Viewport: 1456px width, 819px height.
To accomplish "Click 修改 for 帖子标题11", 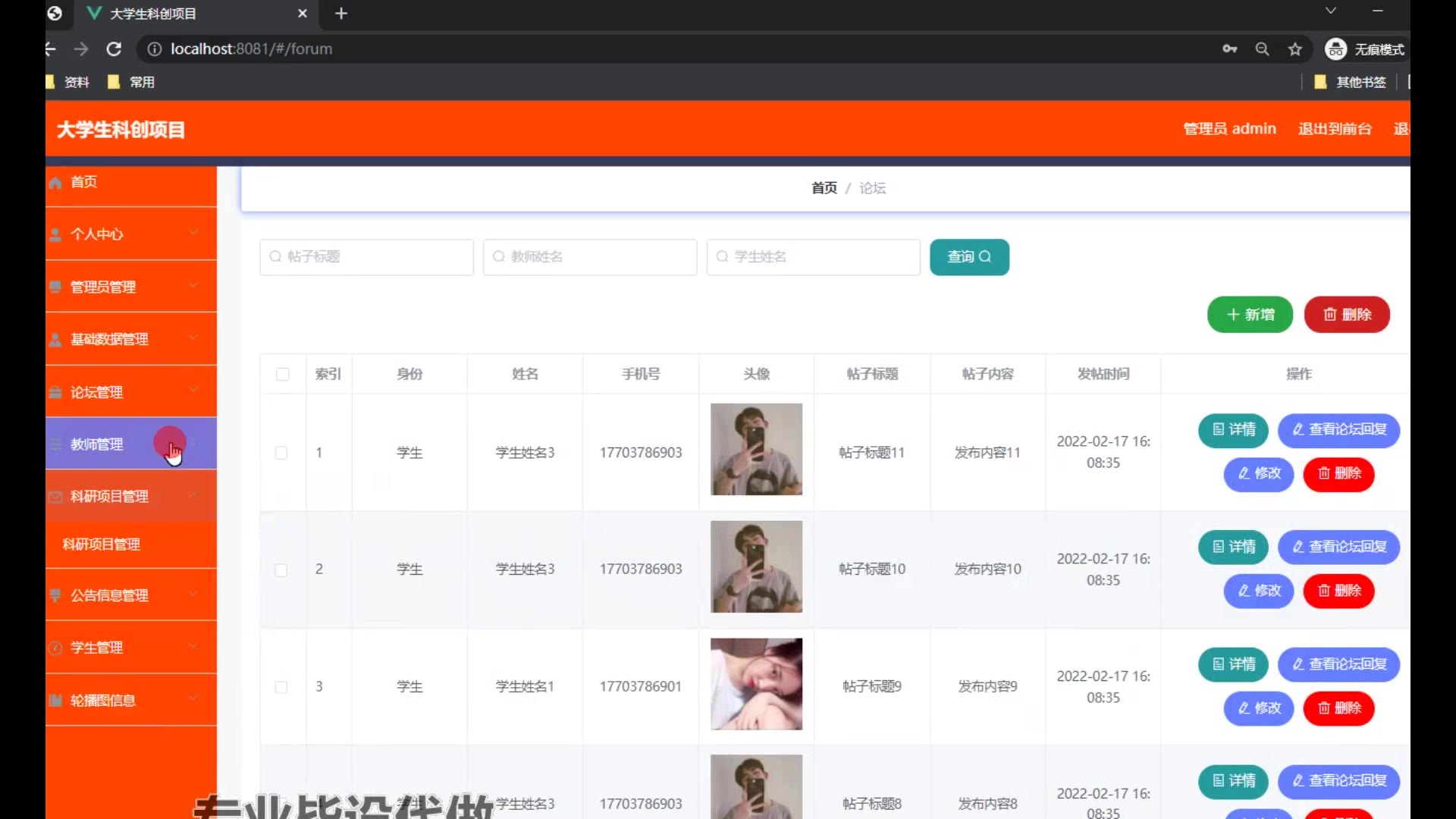I will [1259, 474].
